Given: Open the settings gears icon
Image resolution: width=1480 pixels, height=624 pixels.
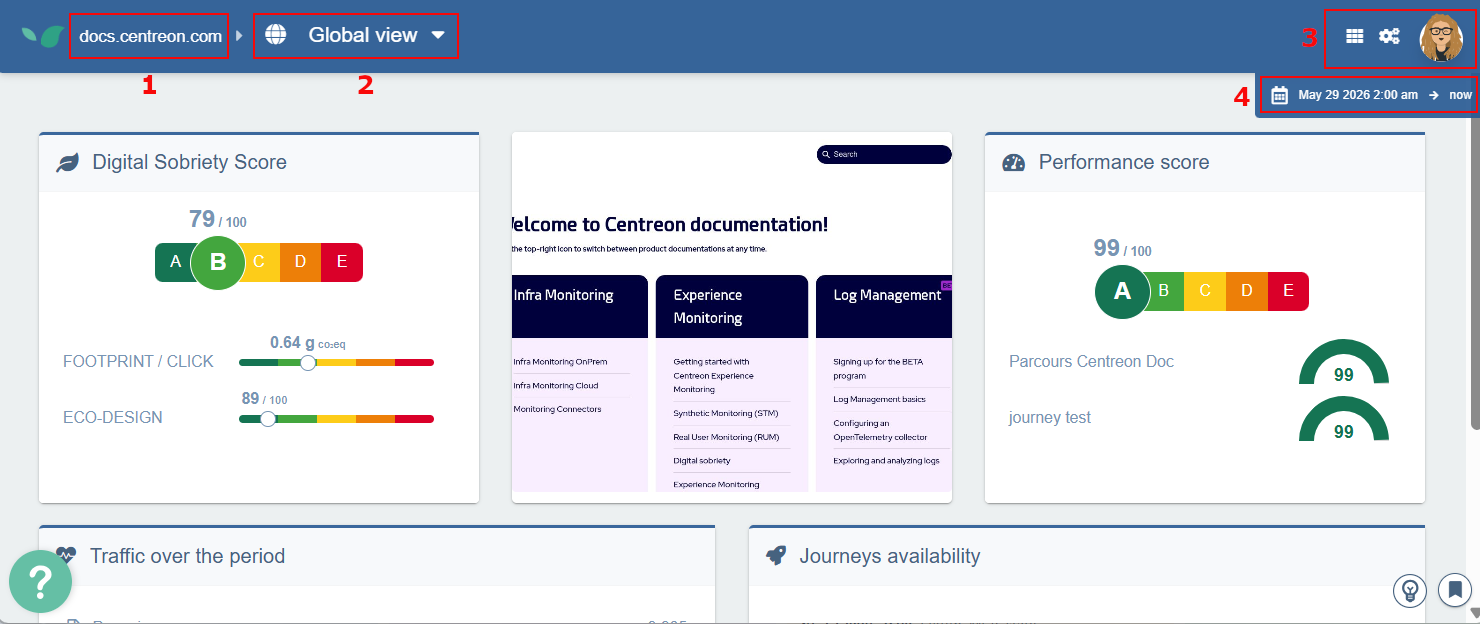Looking at the screenshot, I should 1389,36.
